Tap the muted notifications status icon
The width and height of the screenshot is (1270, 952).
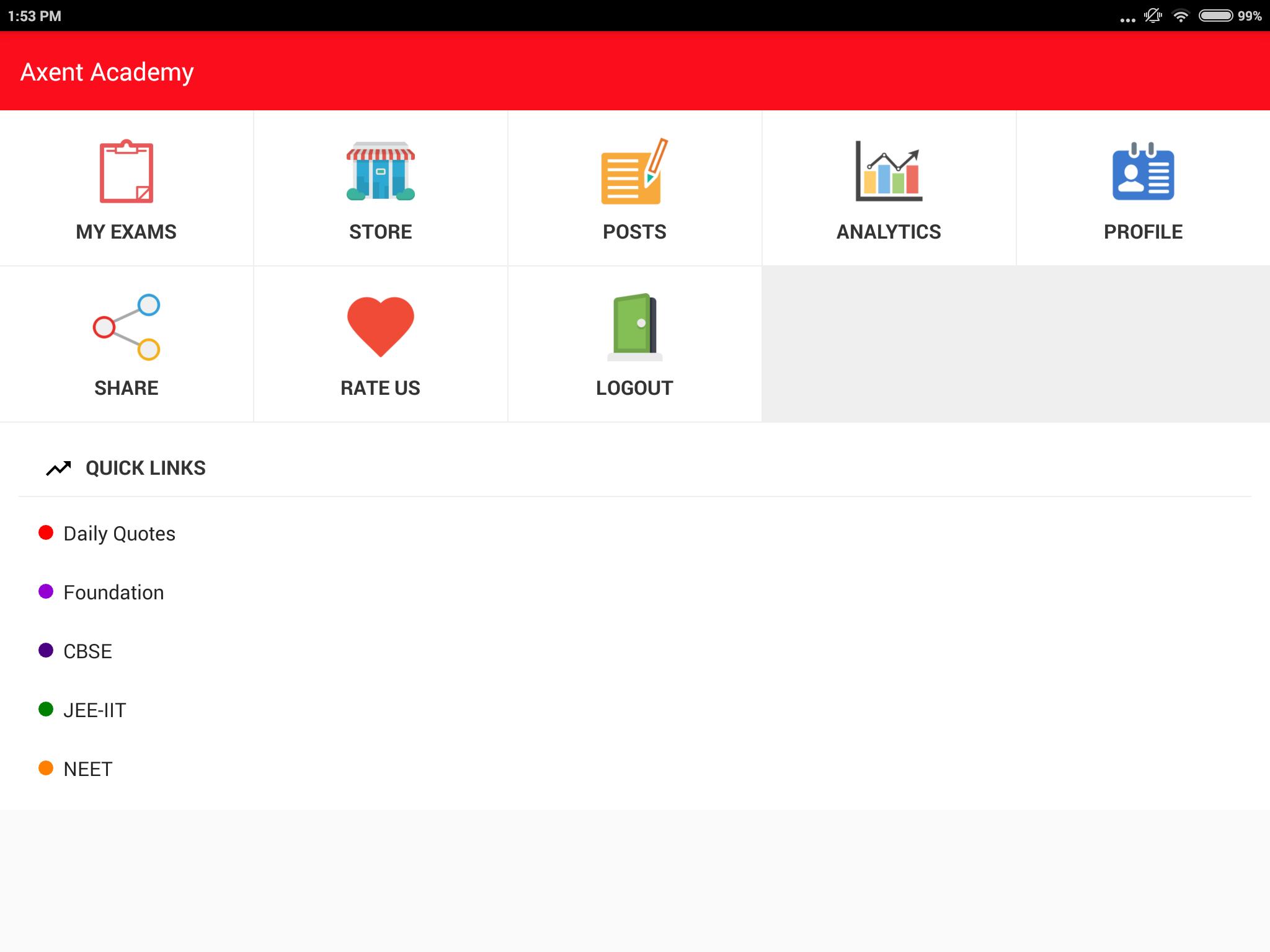[x=1153, y=16]
